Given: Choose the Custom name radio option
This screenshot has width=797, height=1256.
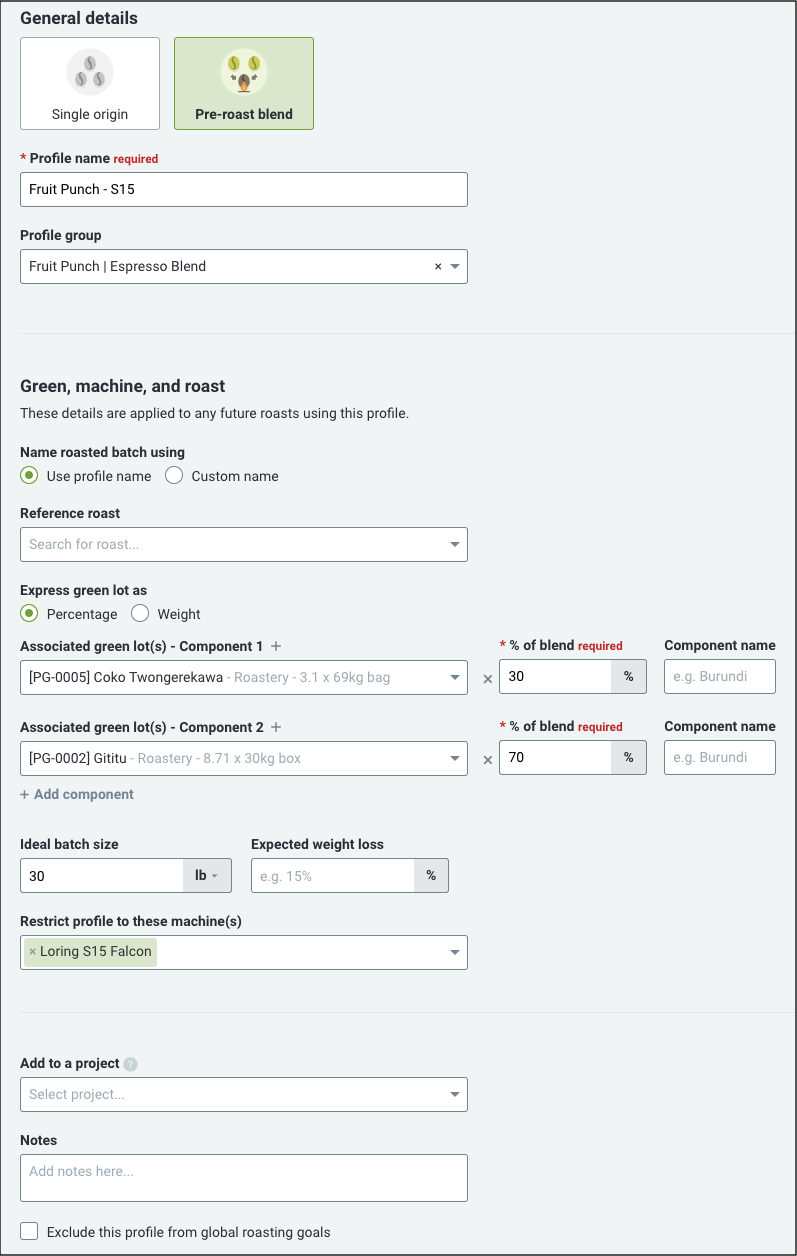Looking at the screenshot, I should point(174,476).
